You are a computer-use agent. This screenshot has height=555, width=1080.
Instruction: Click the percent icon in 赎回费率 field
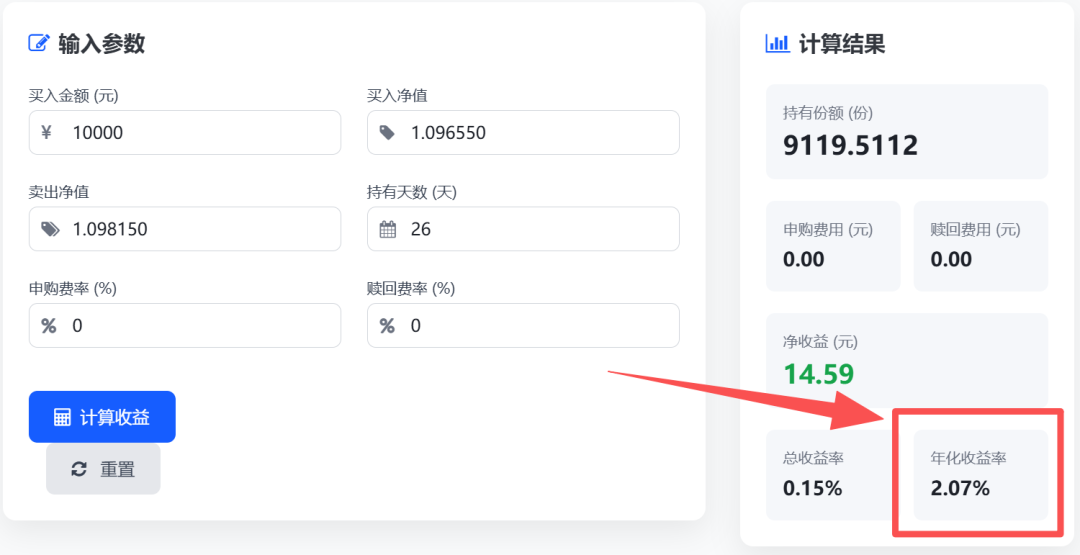click(x=387, y=326)
